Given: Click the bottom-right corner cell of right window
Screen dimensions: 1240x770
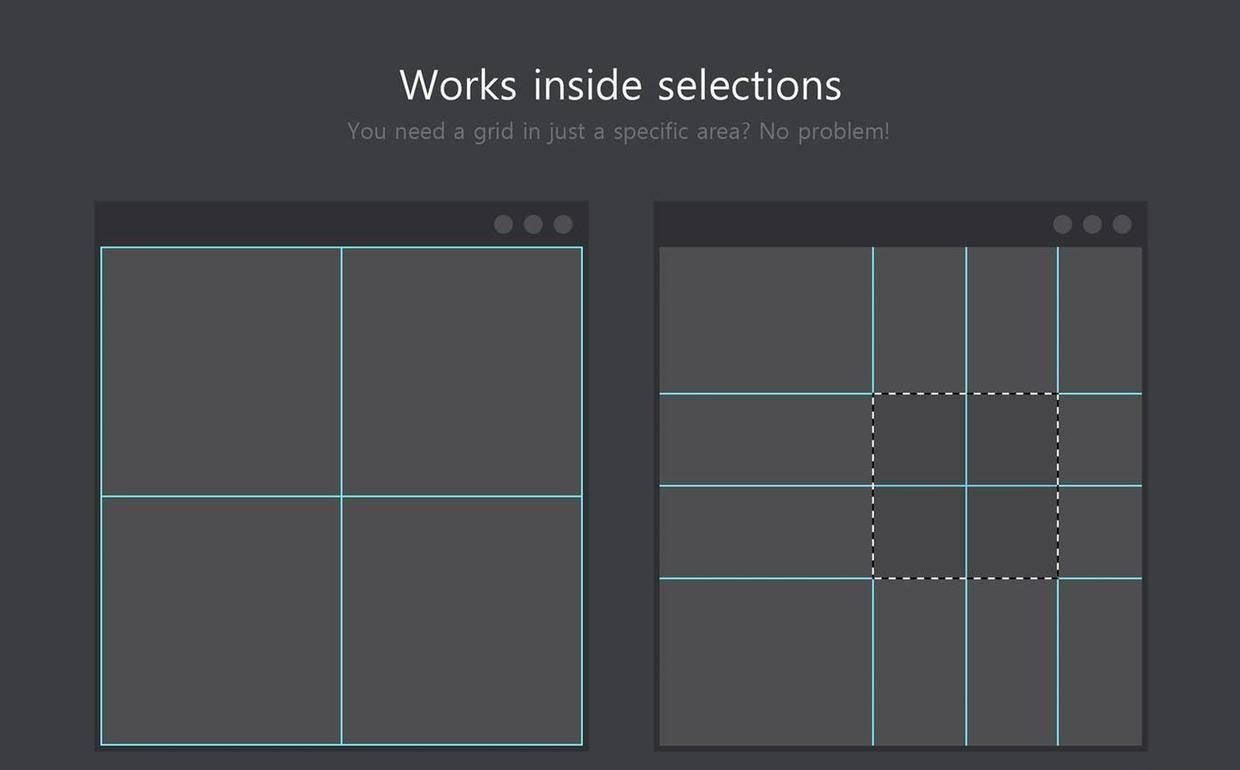Looking at the screenshot, I should pos(1100,661).
